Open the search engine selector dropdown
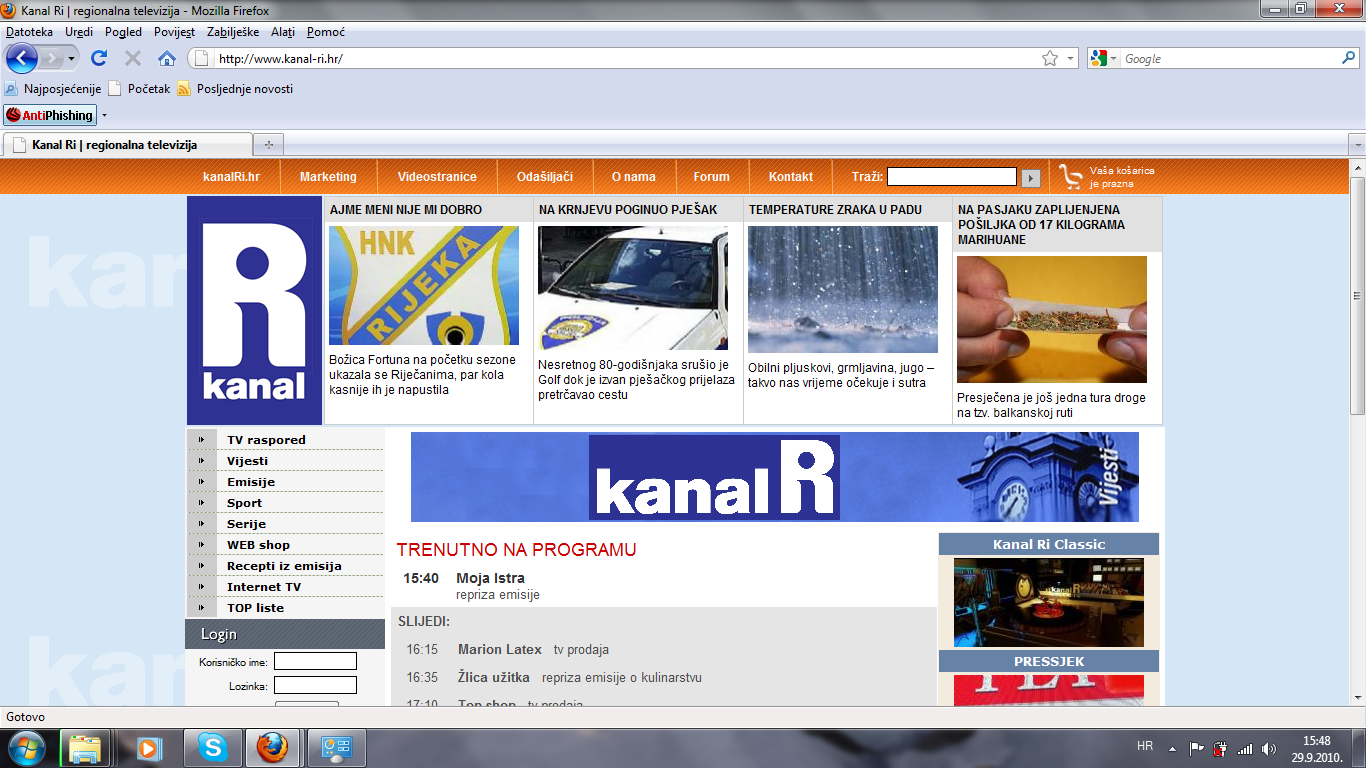The width and height of the screenshot is (1366, 768). pyautogui.click(x=1104, y=59)
